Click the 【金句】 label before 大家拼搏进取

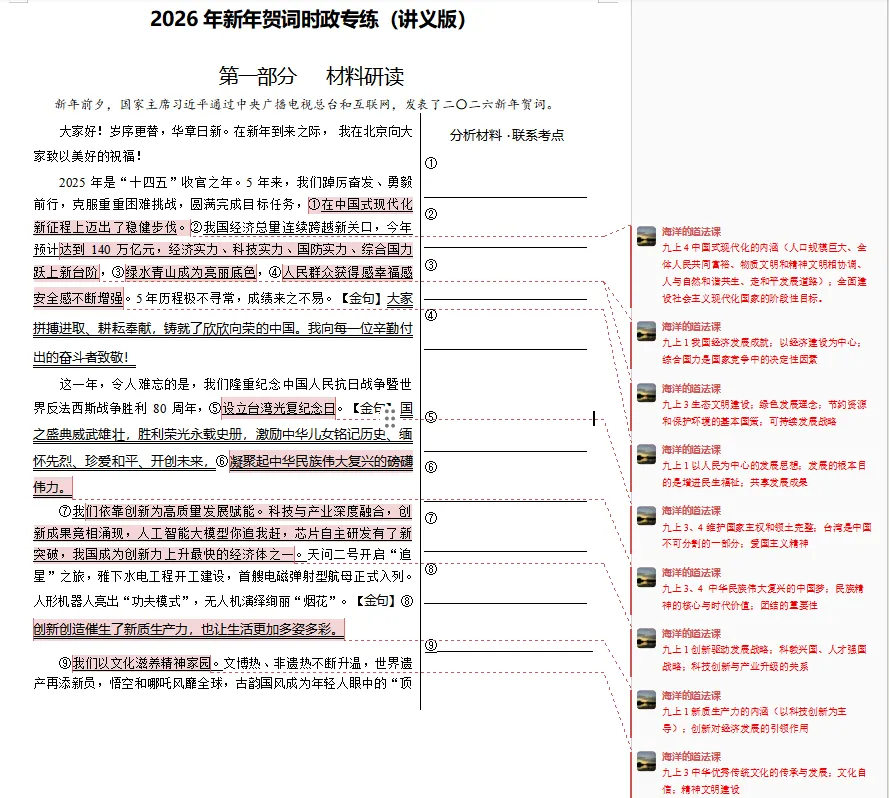coord(361,298)
